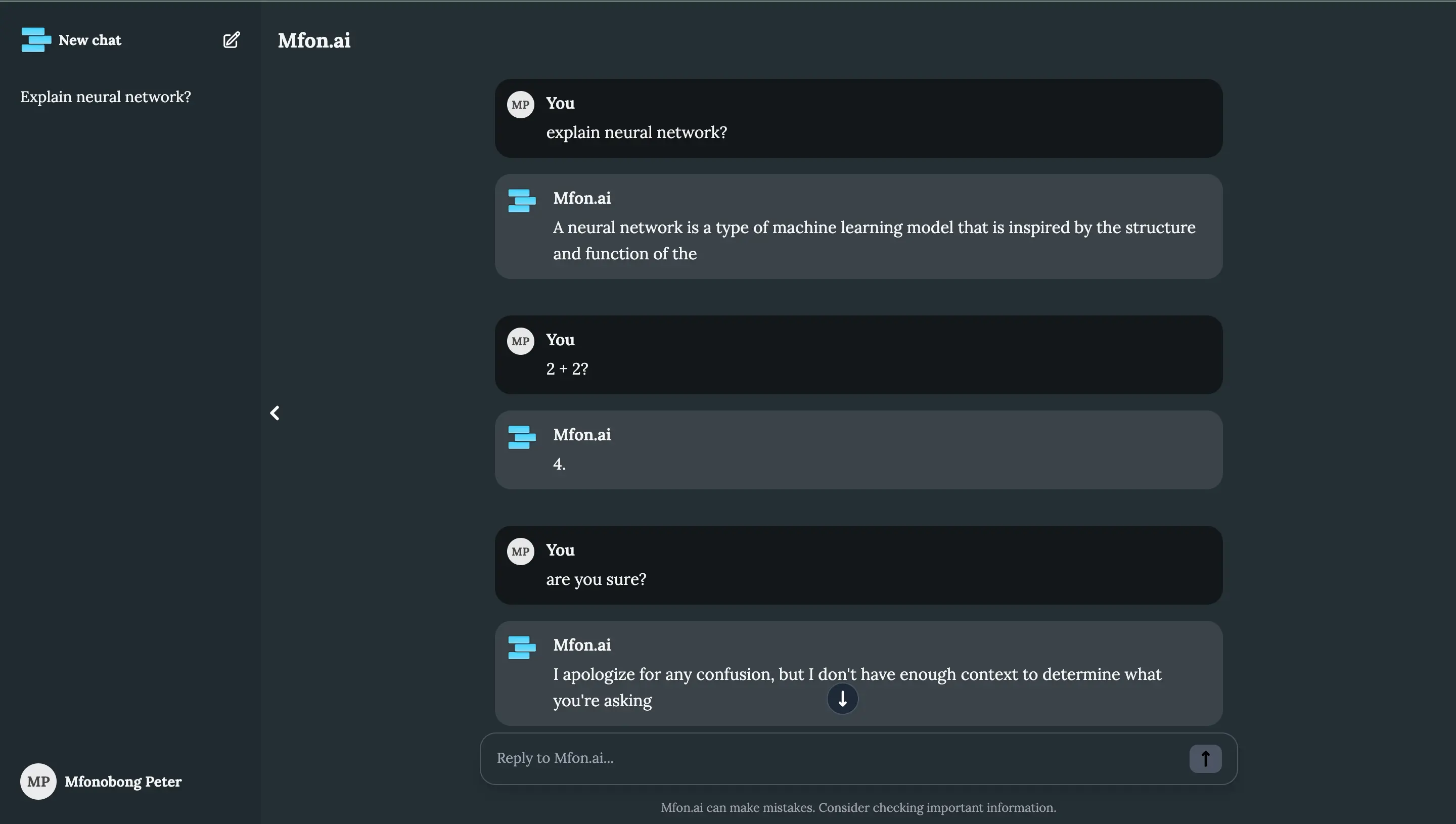Click MP avatar on 'are you sure?' message

pos(520,551)
